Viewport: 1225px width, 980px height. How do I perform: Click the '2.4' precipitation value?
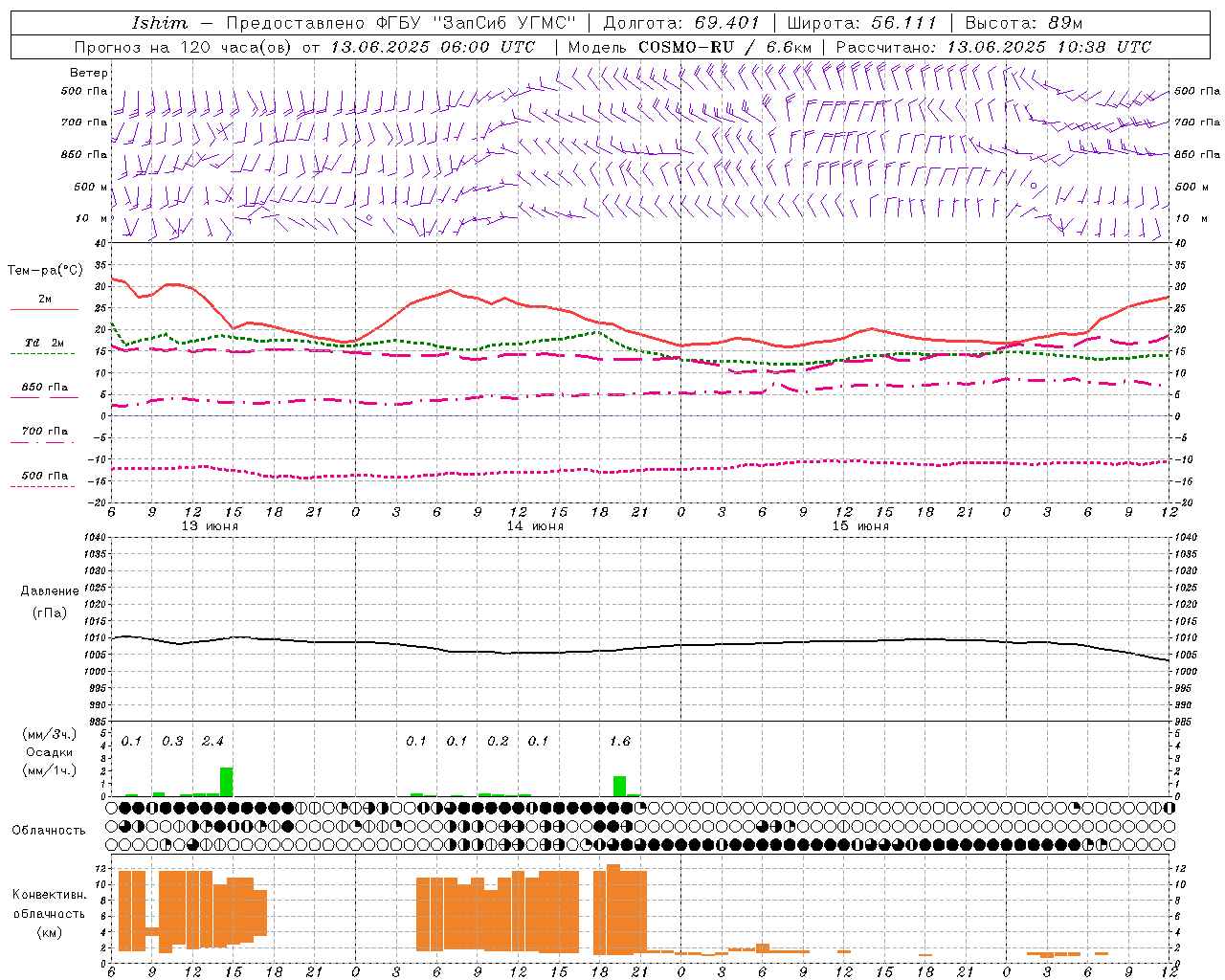212,742
